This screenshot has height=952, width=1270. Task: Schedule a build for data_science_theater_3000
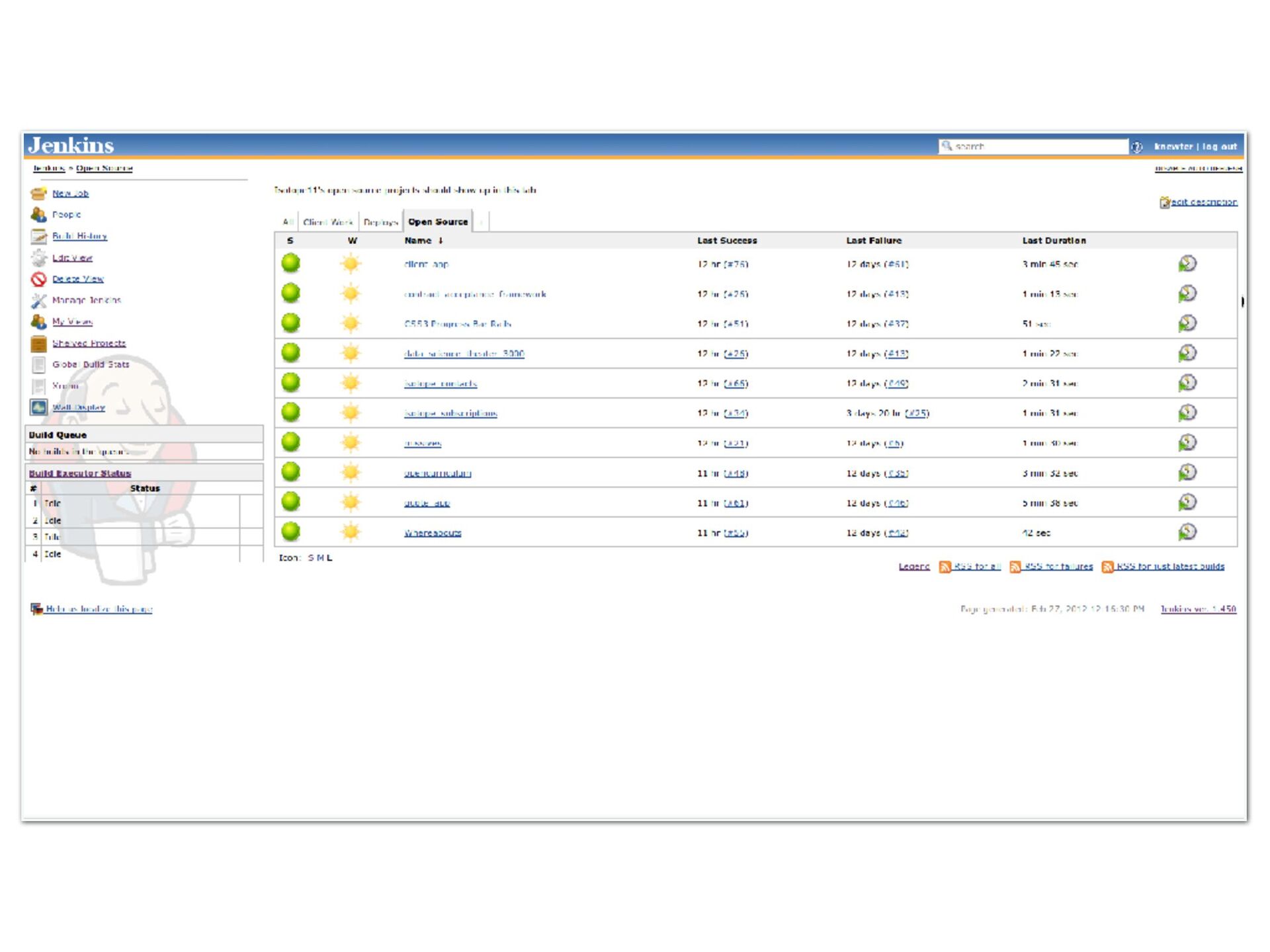tap(1187, 353)
